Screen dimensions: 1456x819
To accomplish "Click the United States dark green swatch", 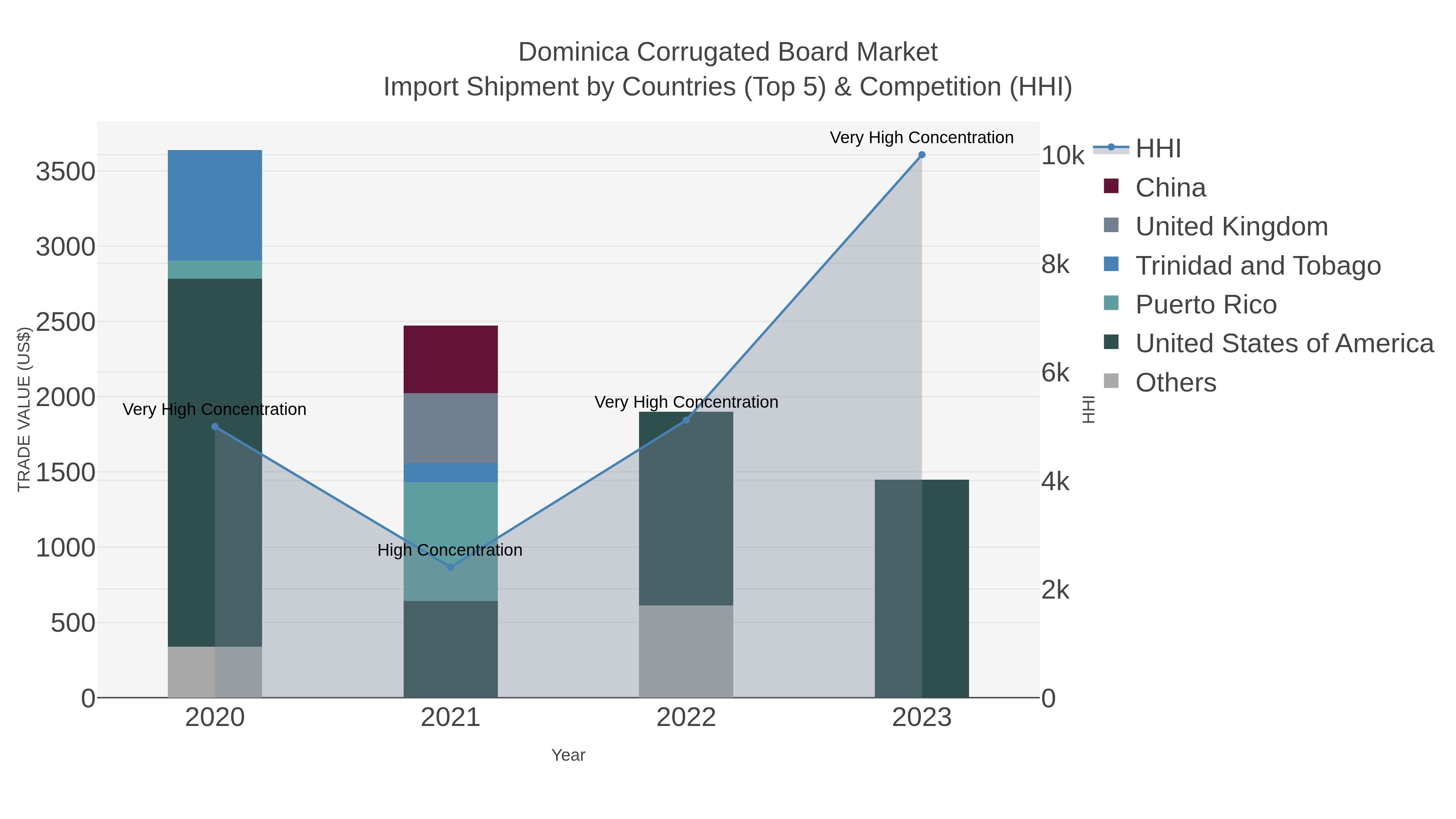I will [1111, 342].
